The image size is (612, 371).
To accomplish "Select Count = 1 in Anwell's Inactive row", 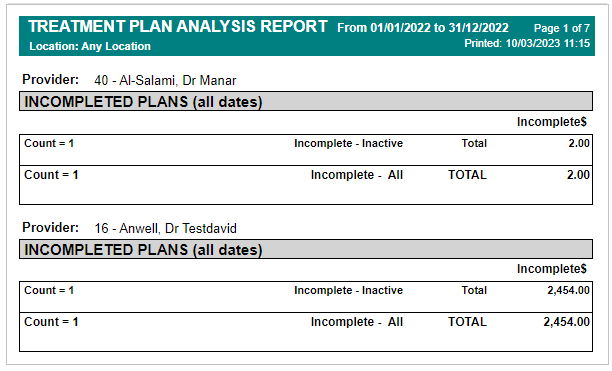I will click(x=49, y=290).
